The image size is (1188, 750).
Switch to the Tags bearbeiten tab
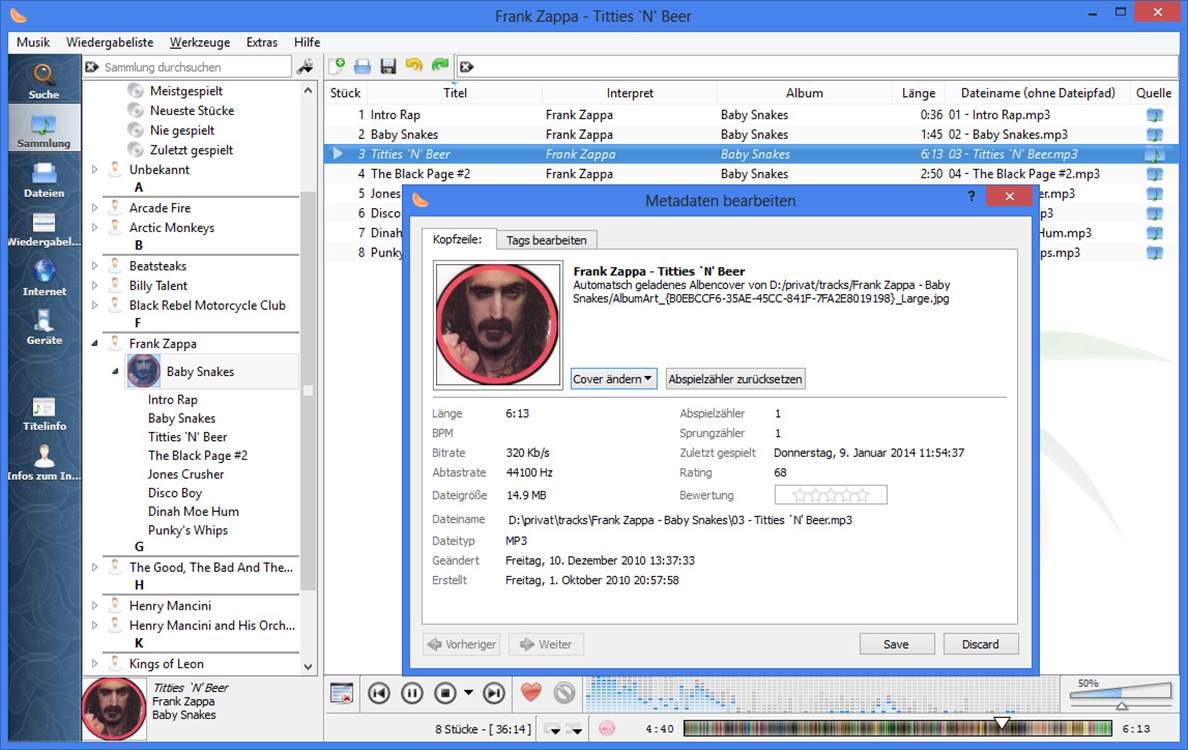[546, 240]
